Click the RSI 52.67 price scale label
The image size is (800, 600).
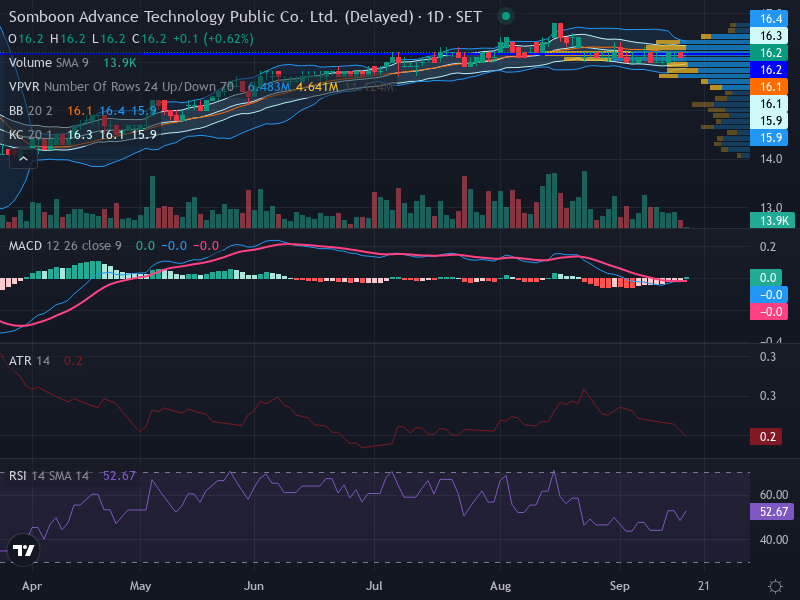pos(772,511)
